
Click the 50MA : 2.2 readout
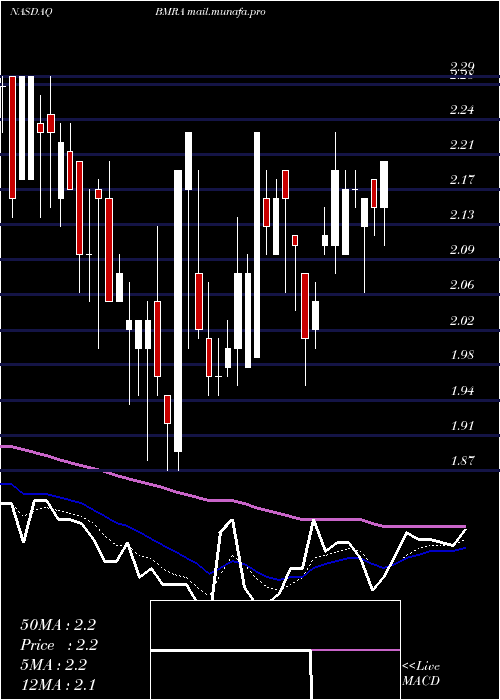(x=58, y=625)
